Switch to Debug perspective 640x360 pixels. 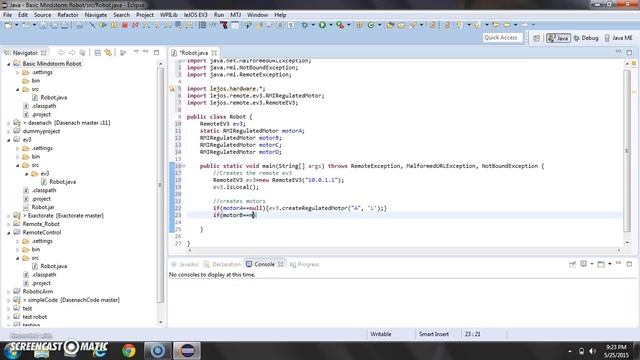point(586,38)
